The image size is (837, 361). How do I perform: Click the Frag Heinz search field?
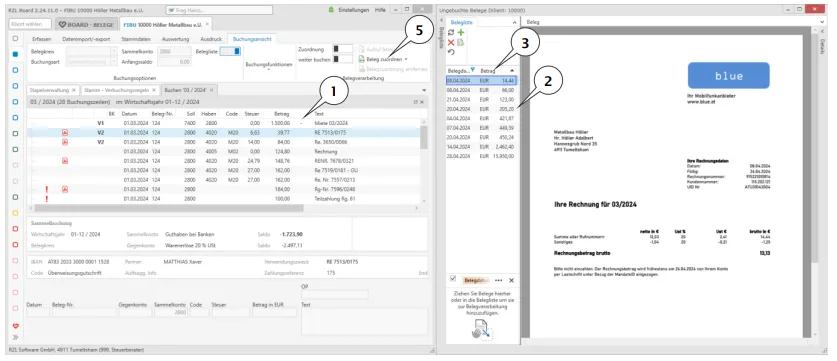(219, 10)
